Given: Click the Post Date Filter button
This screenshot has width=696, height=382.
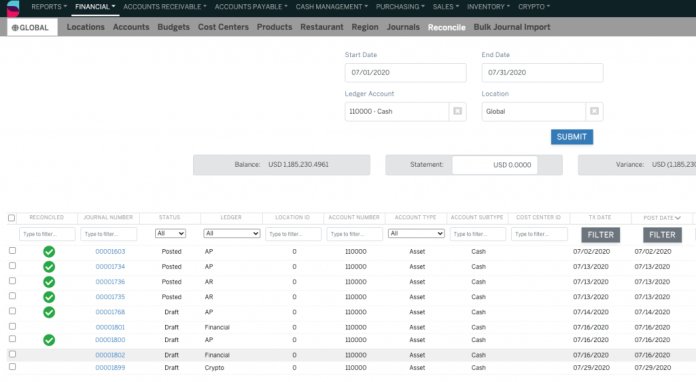Looking at the screenshot, I should [662, 235].
